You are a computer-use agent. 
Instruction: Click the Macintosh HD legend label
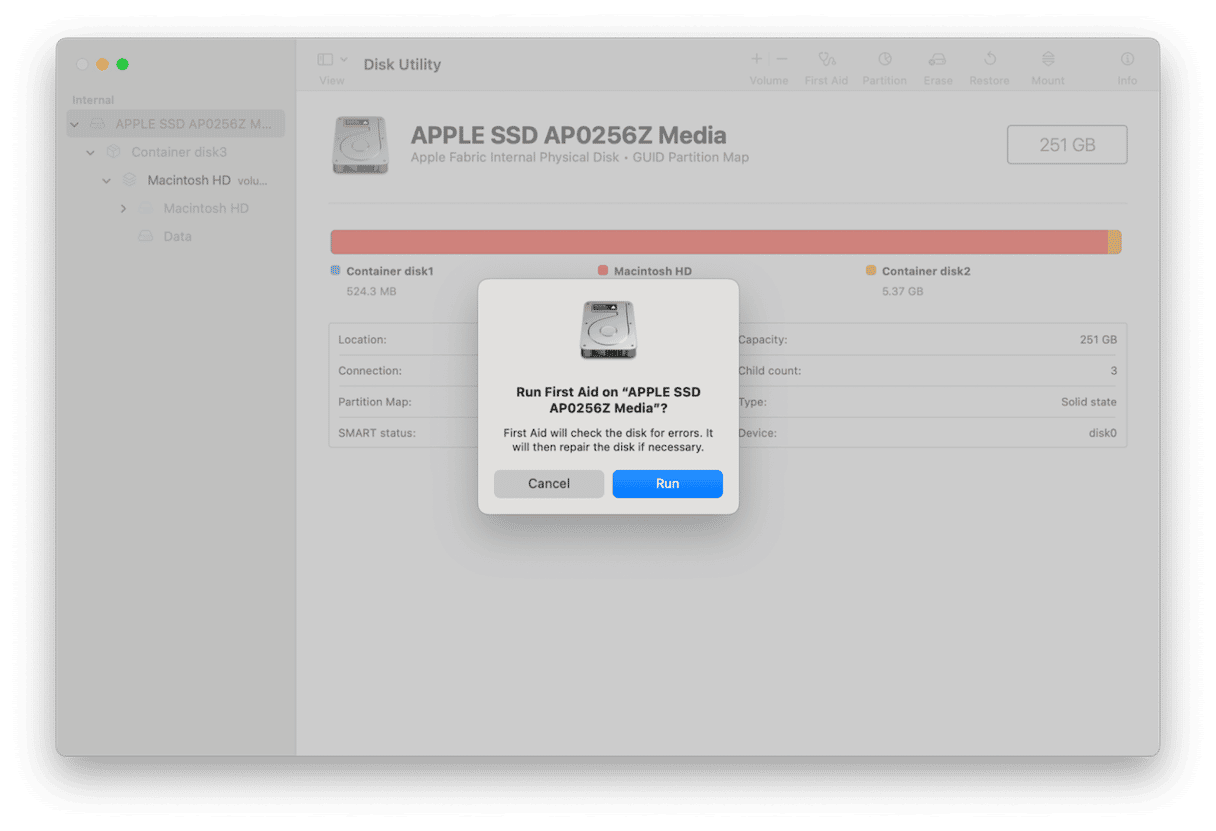653,271
